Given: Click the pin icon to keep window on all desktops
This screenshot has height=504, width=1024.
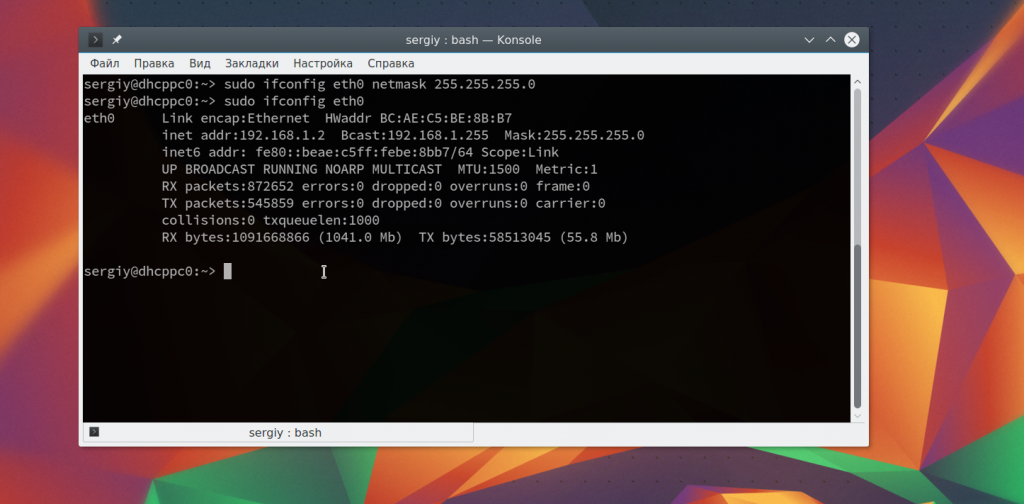Looking at the screenshot, I should pyautogui.click(x=117, y=40).
